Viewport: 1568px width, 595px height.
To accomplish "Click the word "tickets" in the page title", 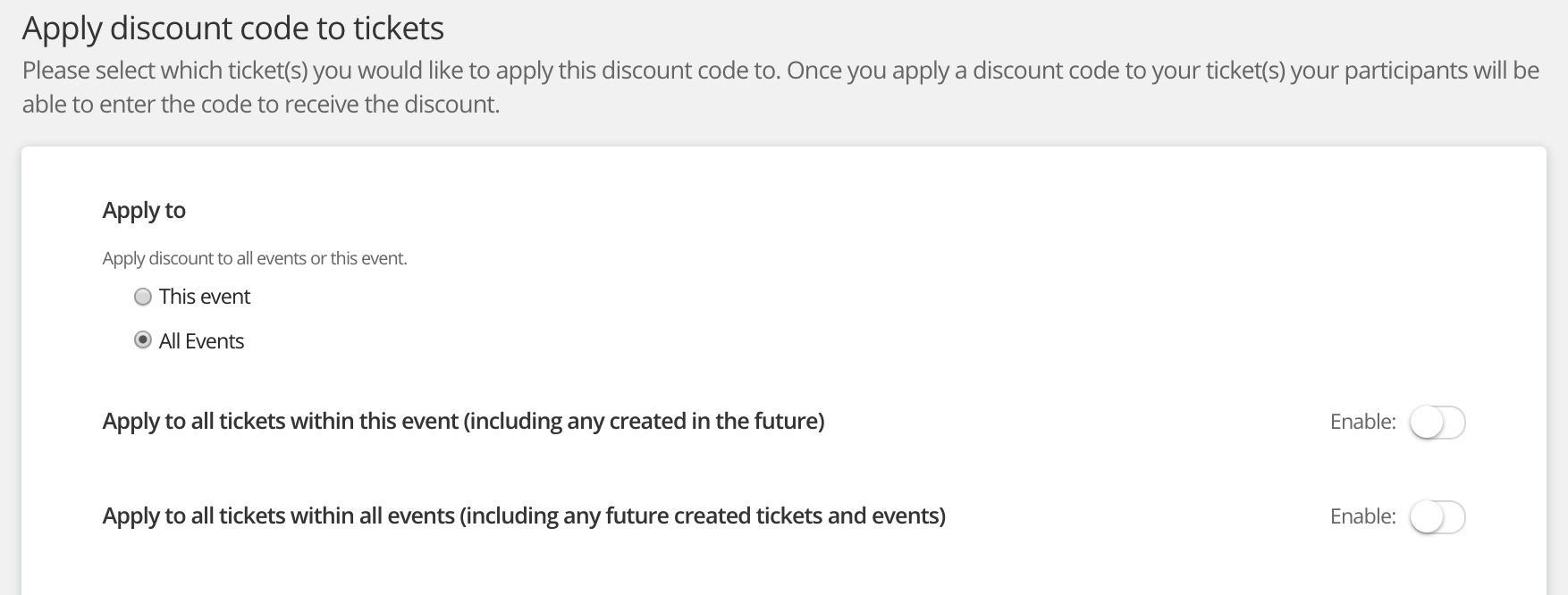I will point(399,29).
